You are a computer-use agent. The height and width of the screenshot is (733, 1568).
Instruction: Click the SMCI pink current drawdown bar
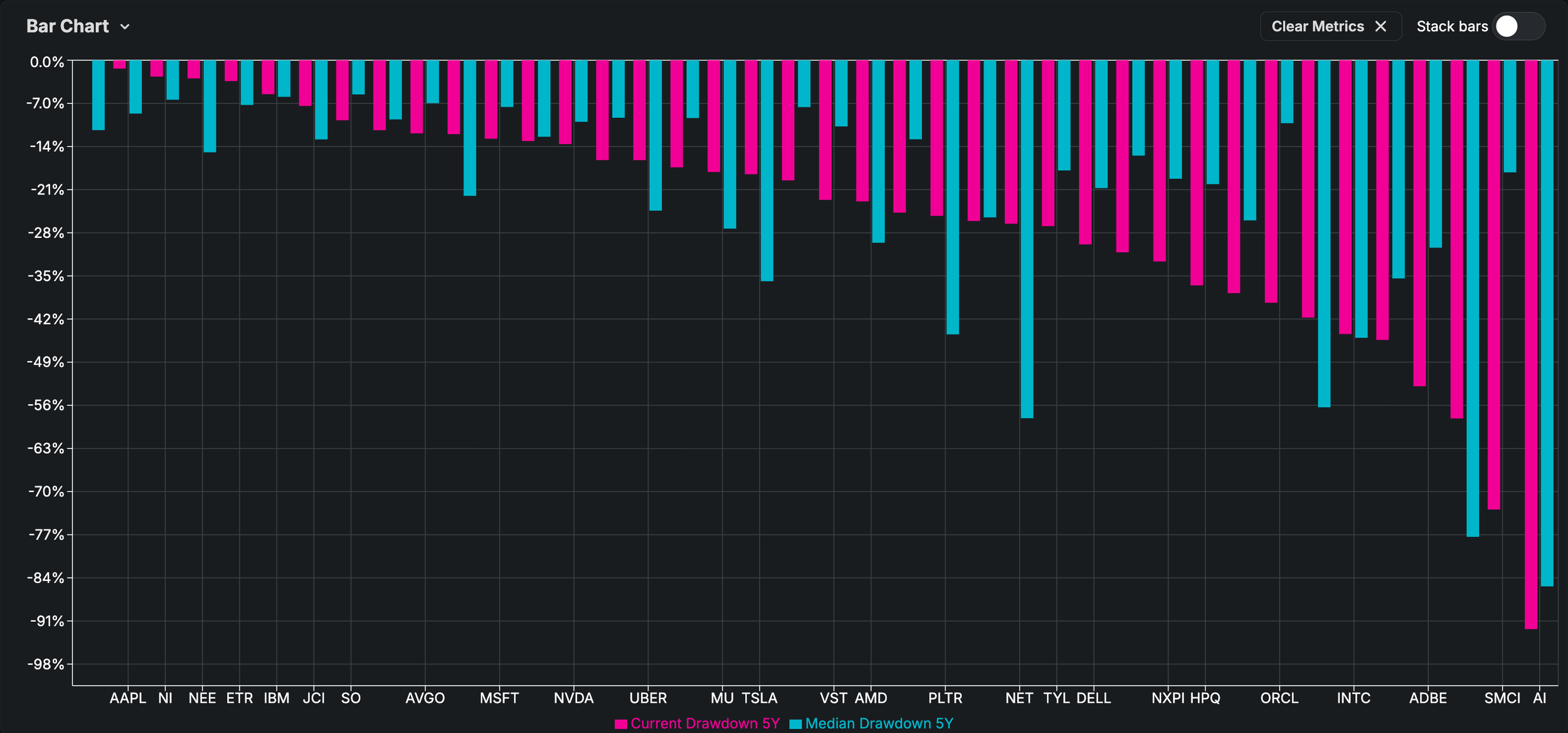[x=1493, y=282]
